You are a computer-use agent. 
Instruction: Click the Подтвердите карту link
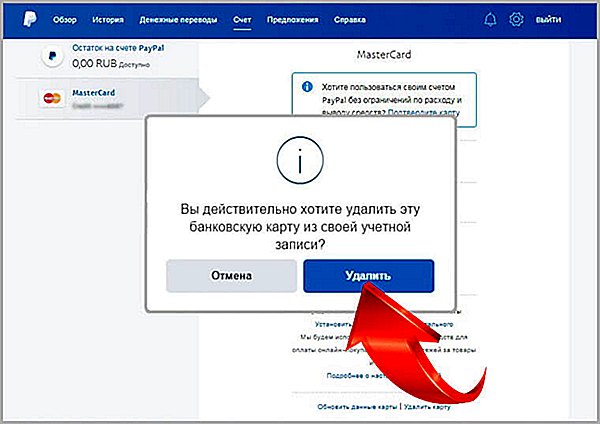[x=424, y=112]
